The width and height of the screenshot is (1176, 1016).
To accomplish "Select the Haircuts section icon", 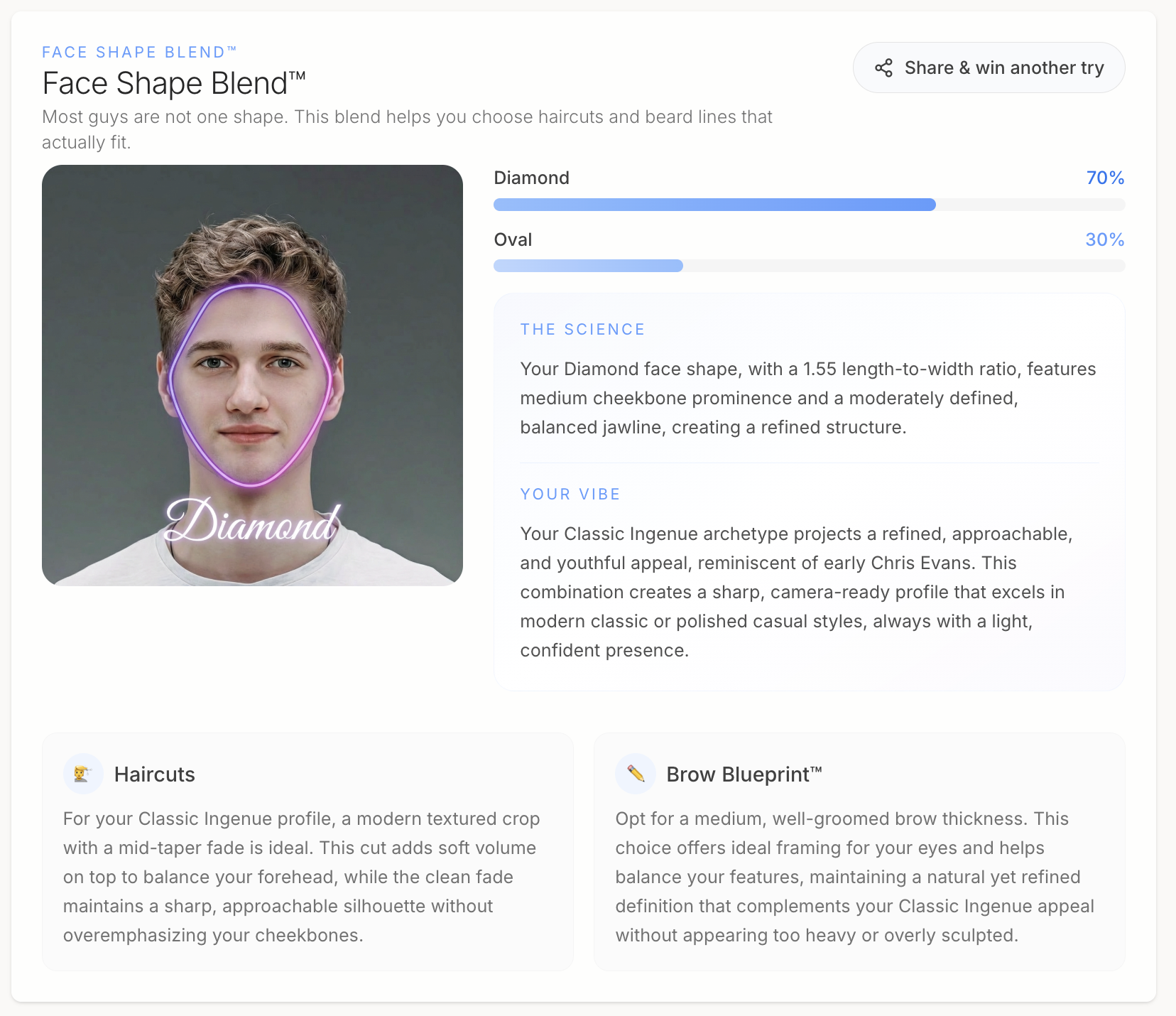I will (x=82, y=774).
